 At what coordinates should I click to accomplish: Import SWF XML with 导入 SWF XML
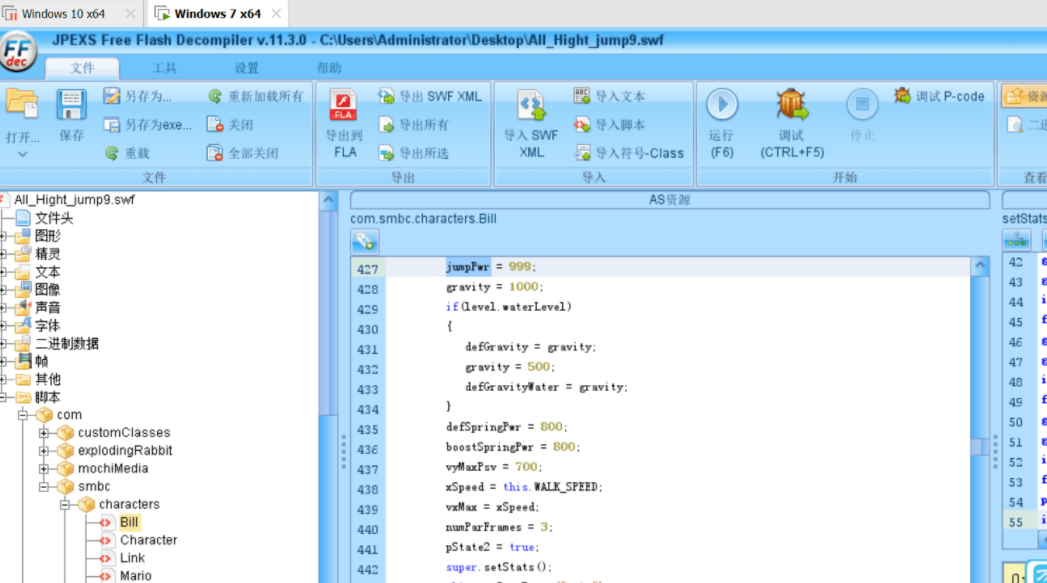pyautogui.click(x=531, y=125)
